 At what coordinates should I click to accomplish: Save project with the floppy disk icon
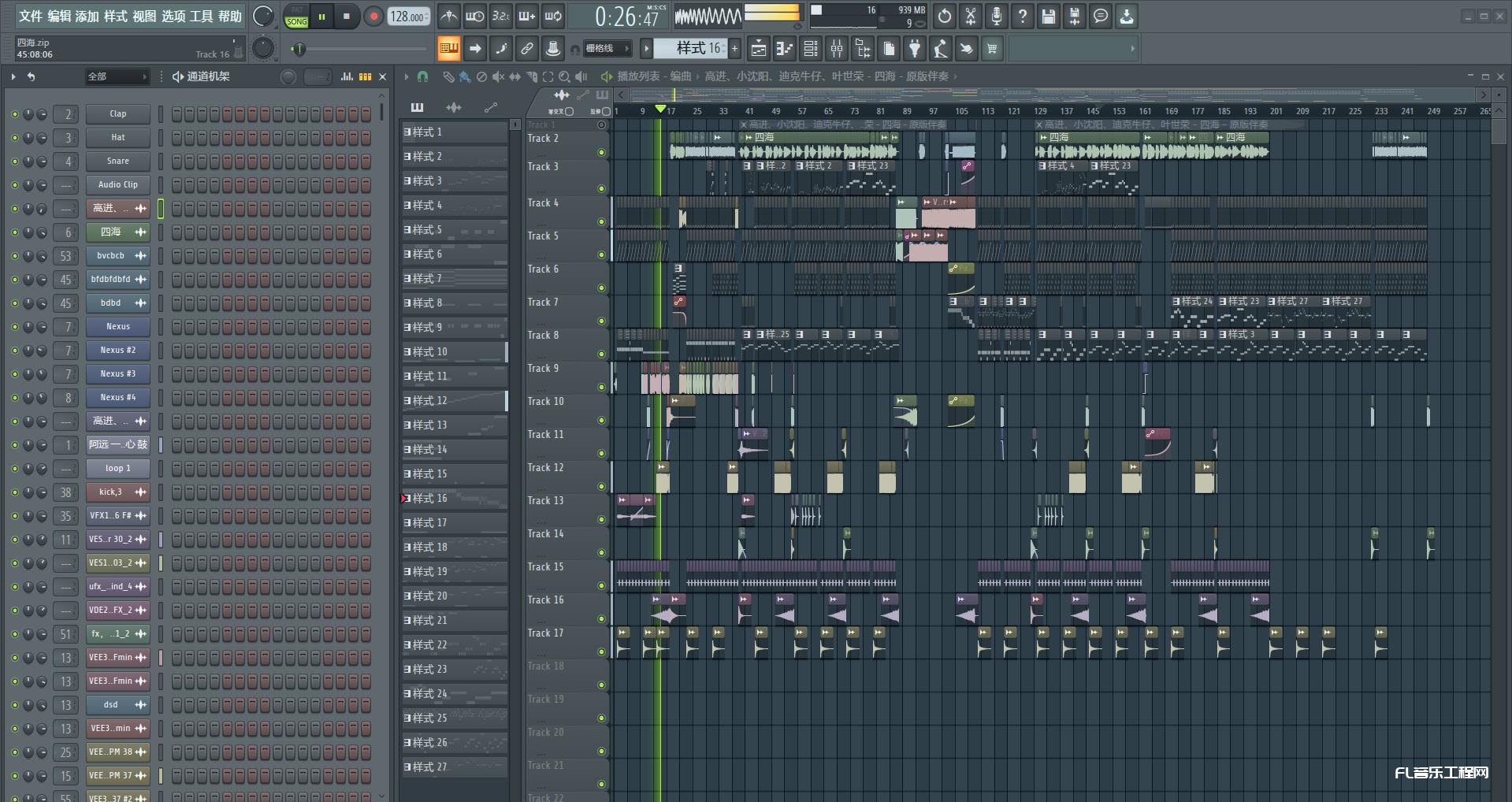point(1049,16)
